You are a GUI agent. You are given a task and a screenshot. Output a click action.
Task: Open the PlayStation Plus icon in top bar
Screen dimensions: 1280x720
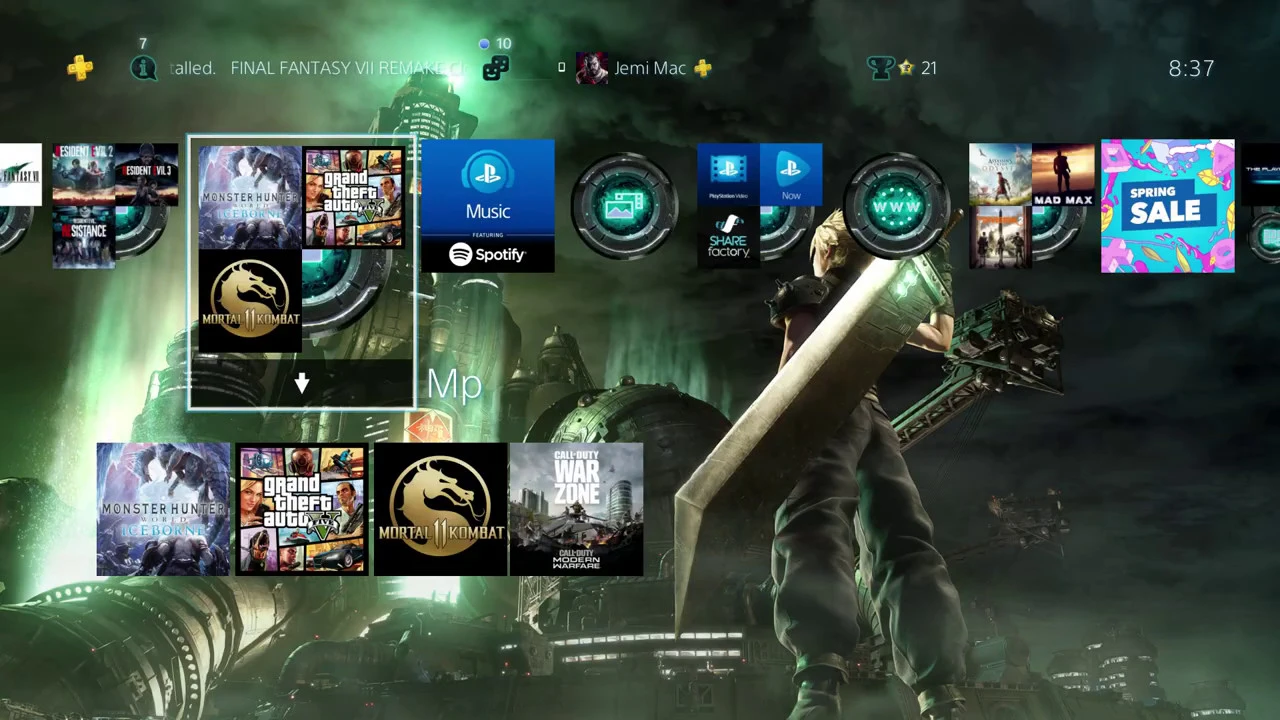click(x=80, y=68)
